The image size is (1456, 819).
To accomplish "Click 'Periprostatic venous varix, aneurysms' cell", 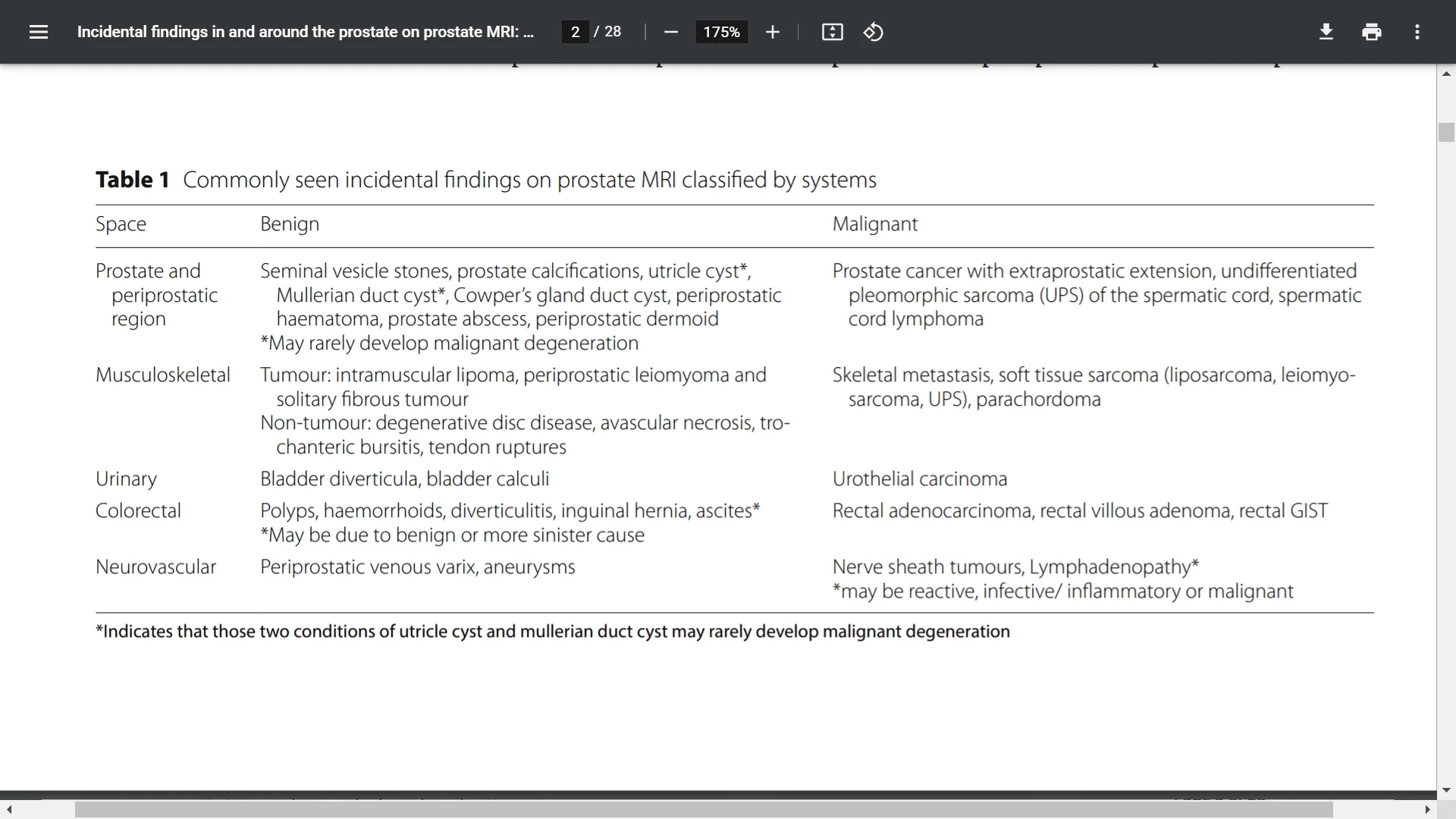I will click(418, 566).
